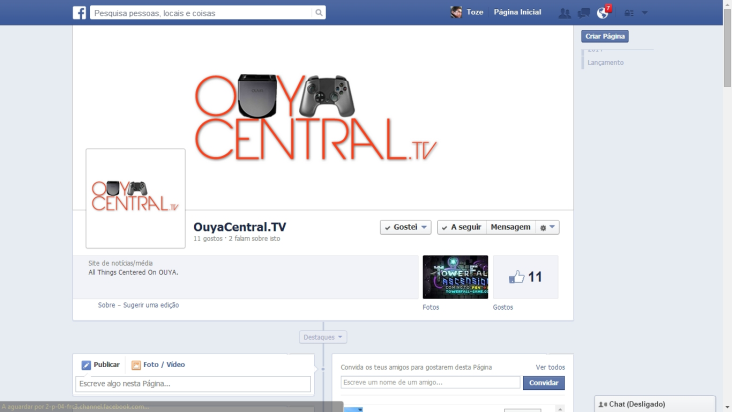The width and height of the screenshot is (732, 412).
Task: Click the Publicar pencil icon
Action: [86, 365]
